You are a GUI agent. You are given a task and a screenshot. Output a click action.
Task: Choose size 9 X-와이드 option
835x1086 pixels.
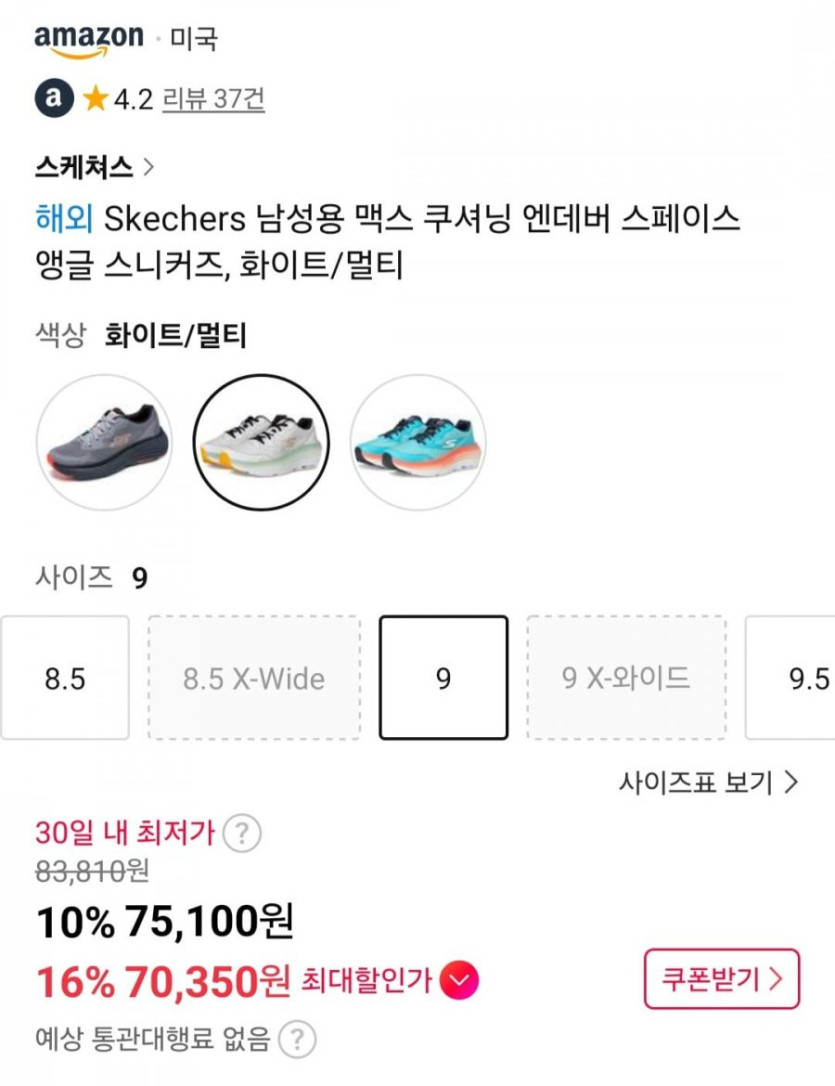626,678
